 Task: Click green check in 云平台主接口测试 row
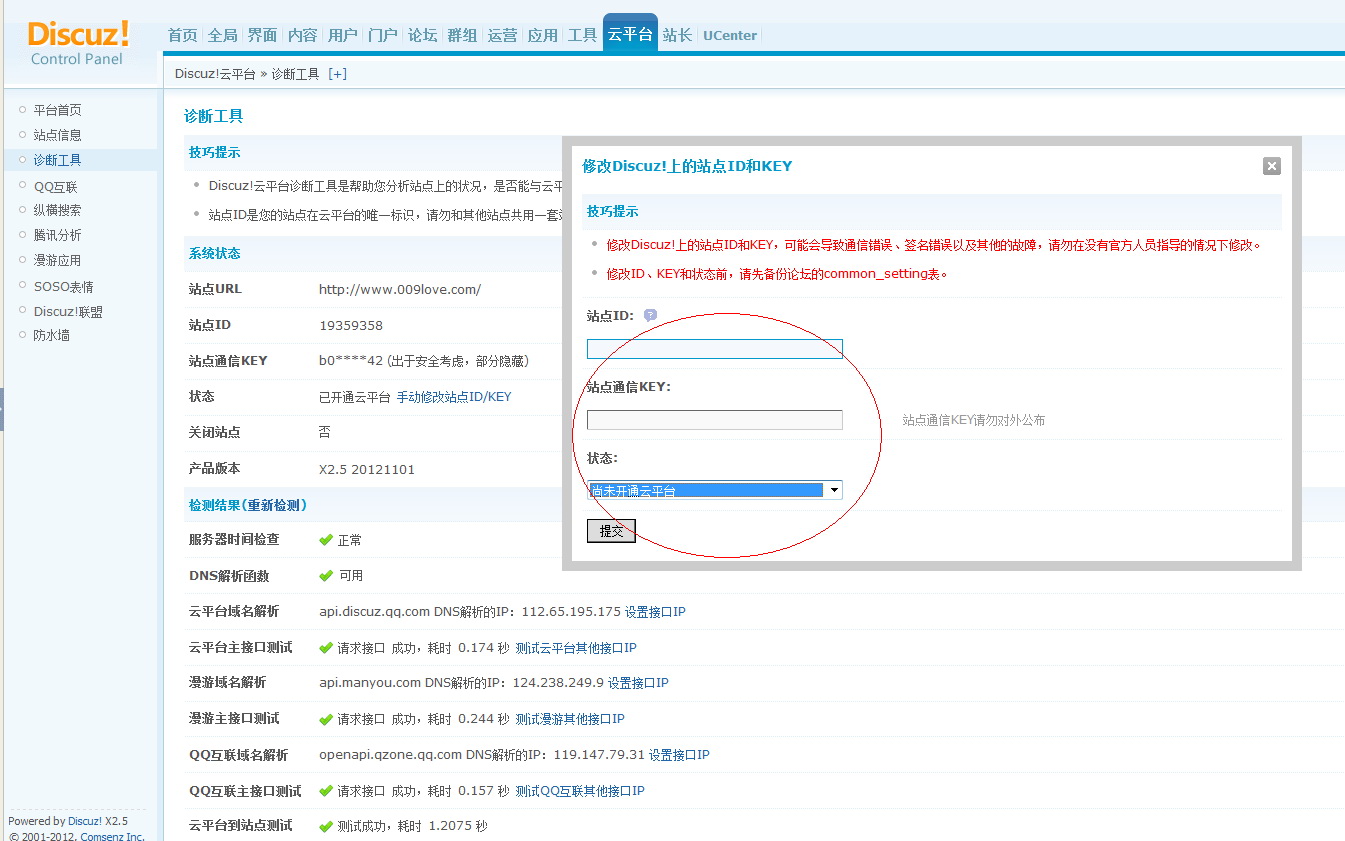[x=326, y=648]
